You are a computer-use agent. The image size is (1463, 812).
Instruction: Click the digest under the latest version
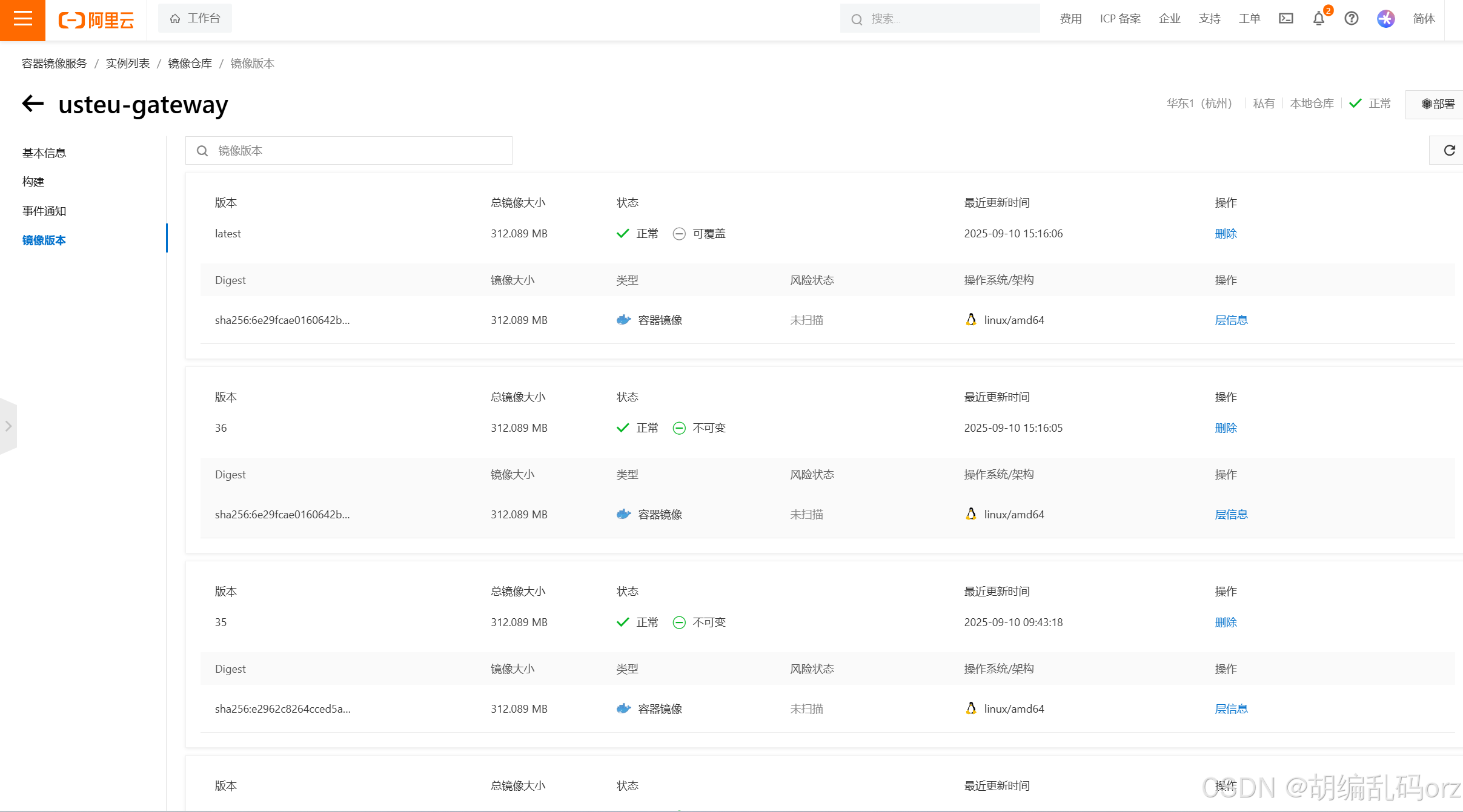[282, 320]
